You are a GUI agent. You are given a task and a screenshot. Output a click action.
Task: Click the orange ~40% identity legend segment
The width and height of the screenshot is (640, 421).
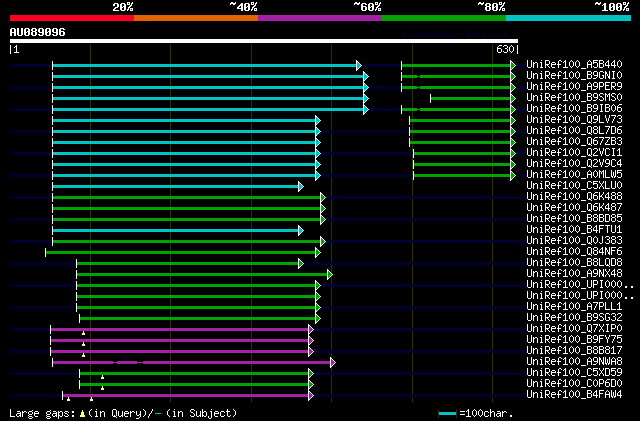196,18
